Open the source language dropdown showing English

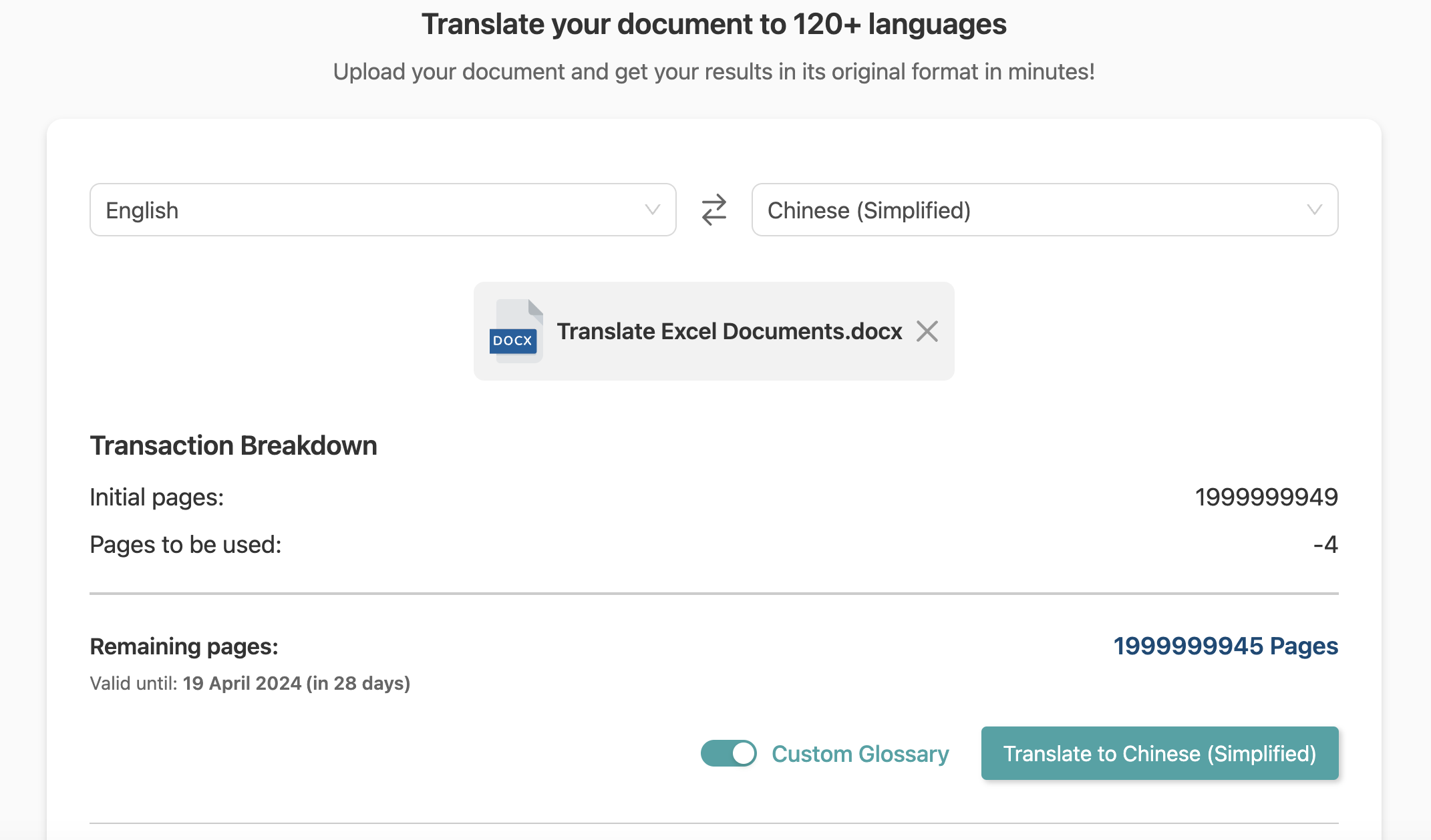(382, 210)
